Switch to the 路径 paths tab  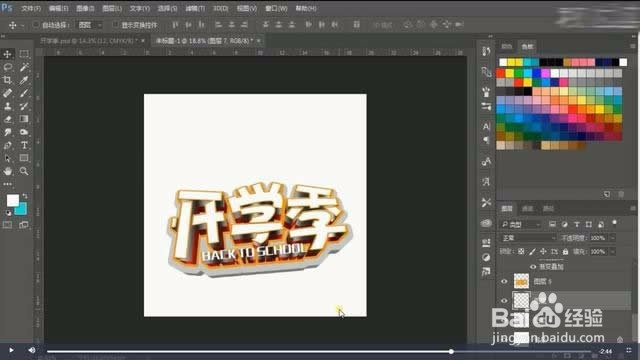click(x=548, y=209)
